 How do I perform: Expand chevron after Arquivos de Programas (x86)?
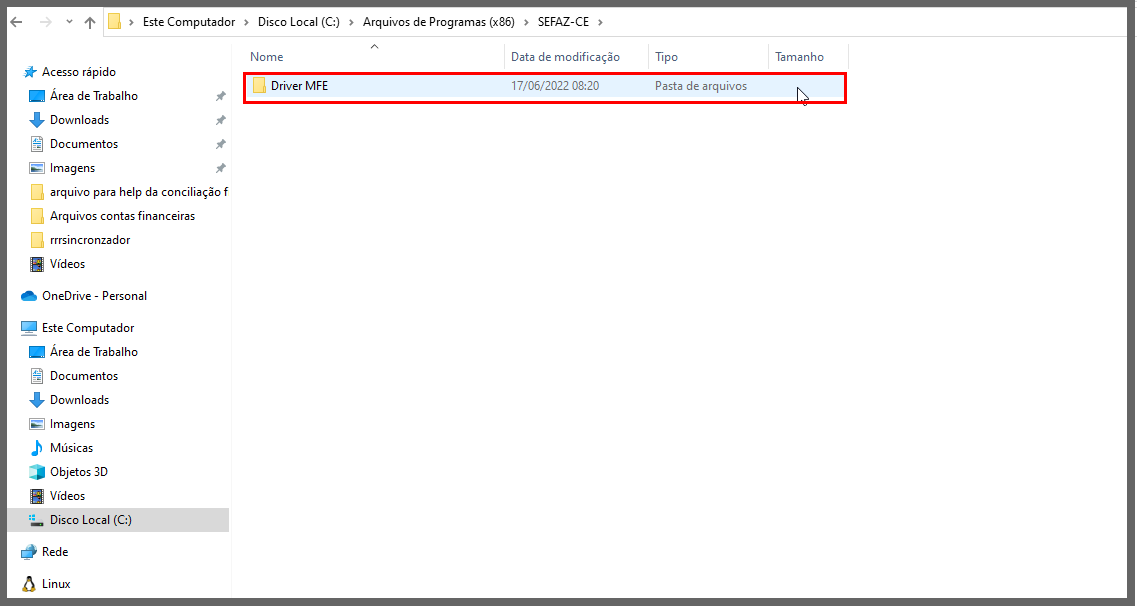click(x=526, y=22)
